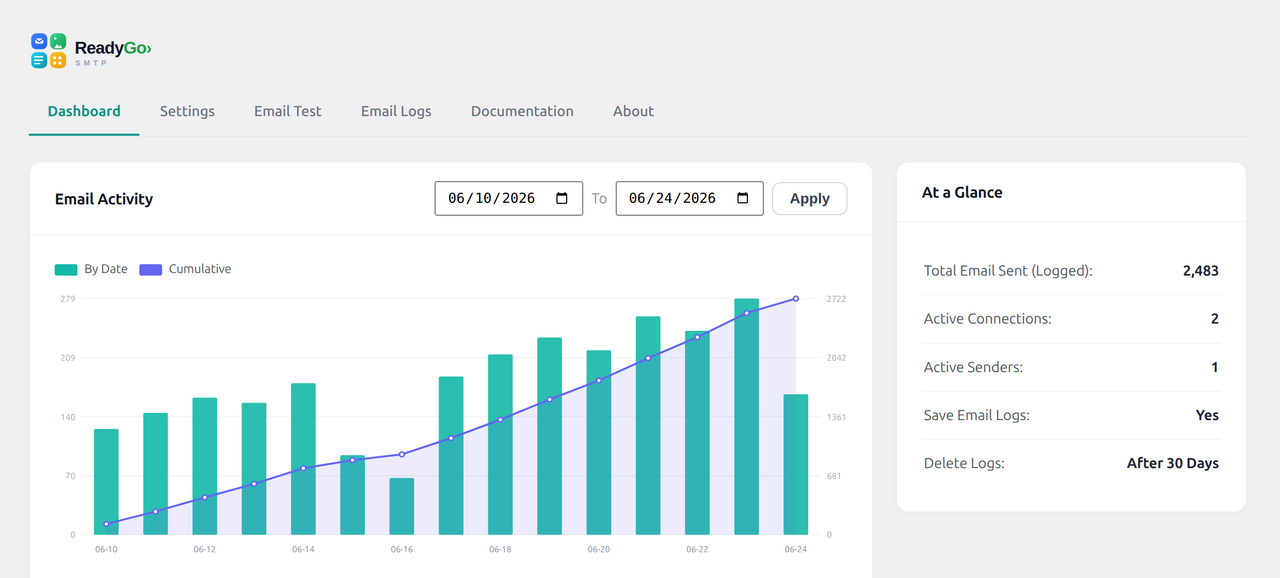This screenshot has height=578, width=1280.
Task: Toggle the By Date legend swatch
Action: tap(66, 269)
